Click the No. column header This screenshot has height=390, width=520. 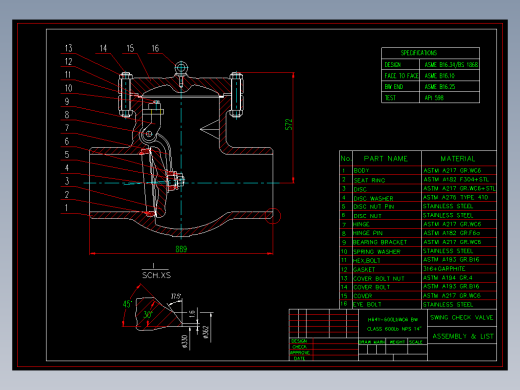pos(346,159)
